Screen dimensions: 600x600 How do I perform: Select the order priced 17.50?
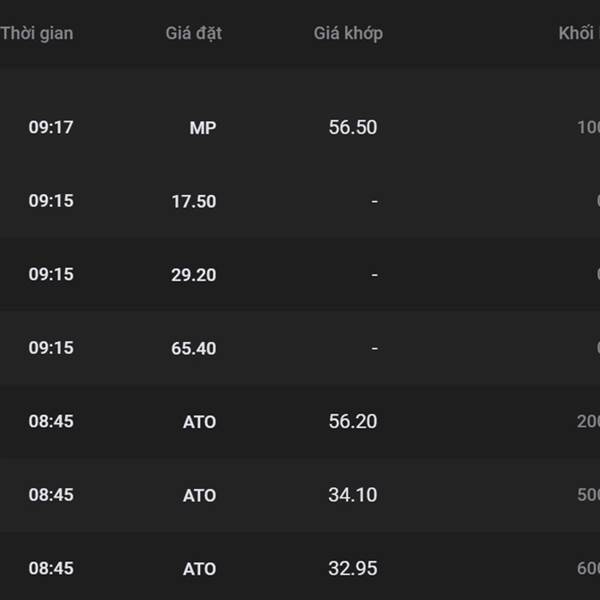(300, 201)
